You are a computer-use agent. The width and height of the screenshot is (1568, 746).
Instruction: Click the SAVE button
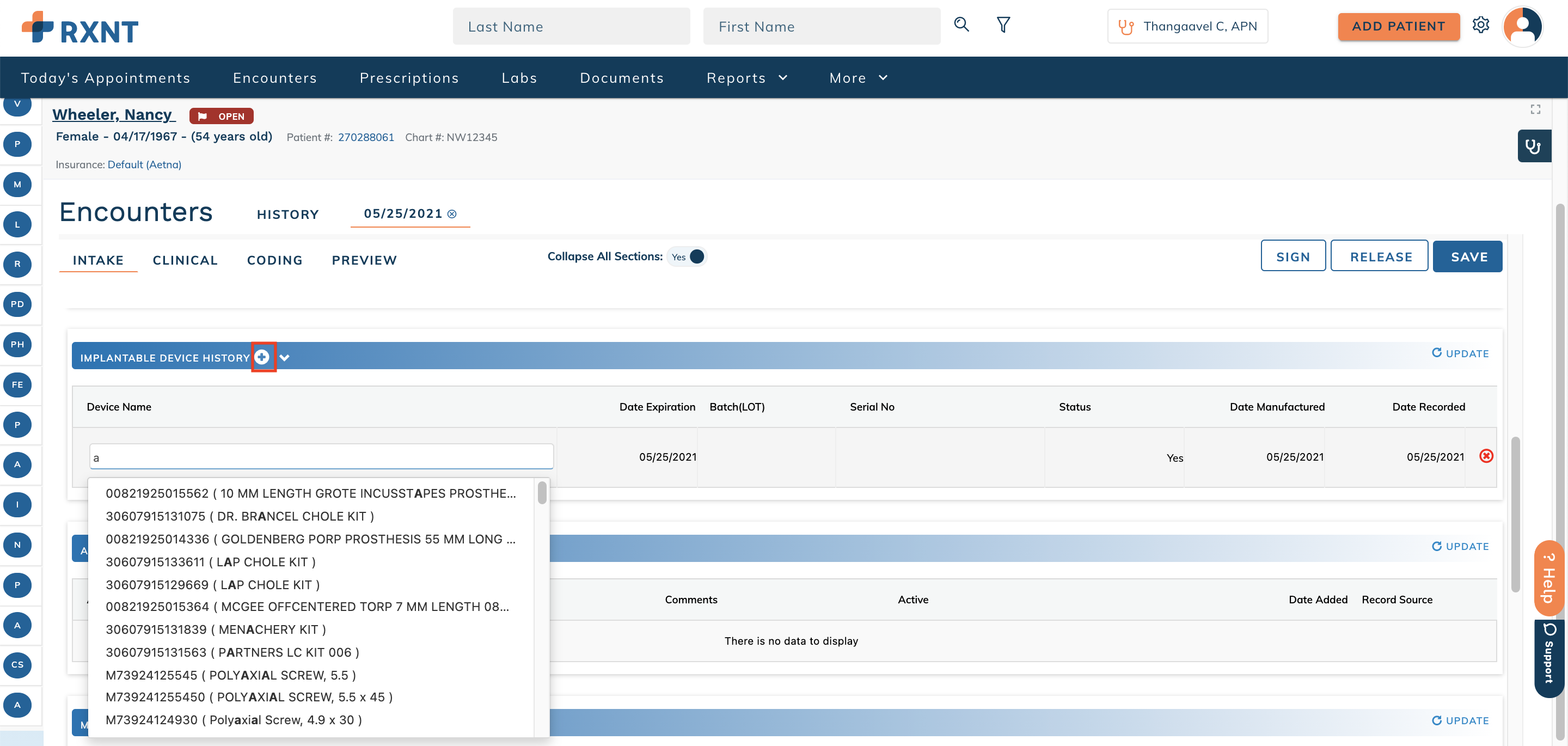click(x=1468, y=256)
